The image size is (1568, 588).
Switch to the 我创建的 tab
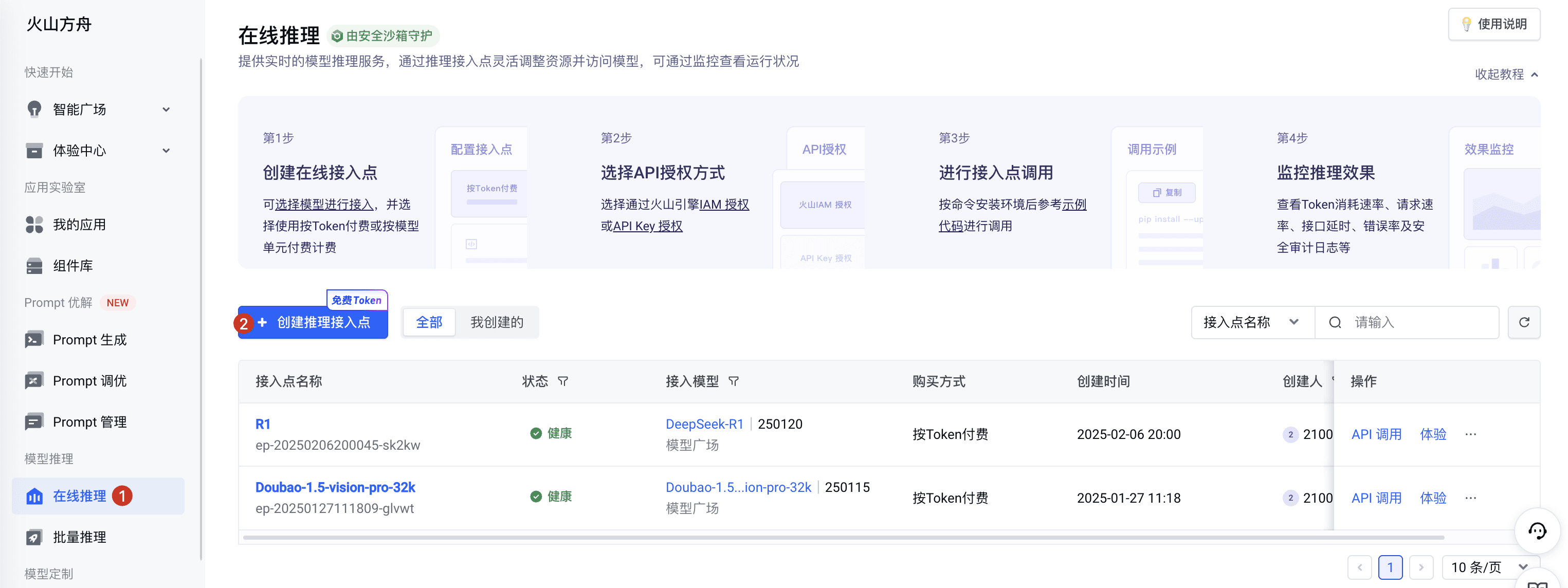pos(497,322)
